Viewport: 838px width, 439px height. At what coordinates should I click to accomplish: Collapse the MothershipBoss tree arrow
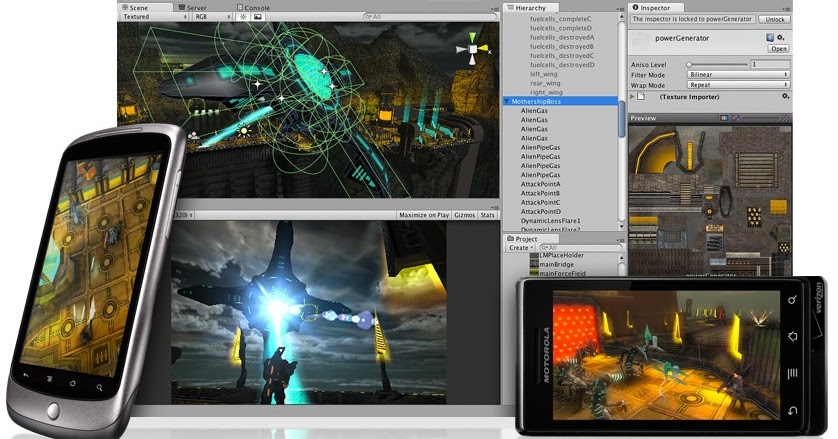(507, 101)
